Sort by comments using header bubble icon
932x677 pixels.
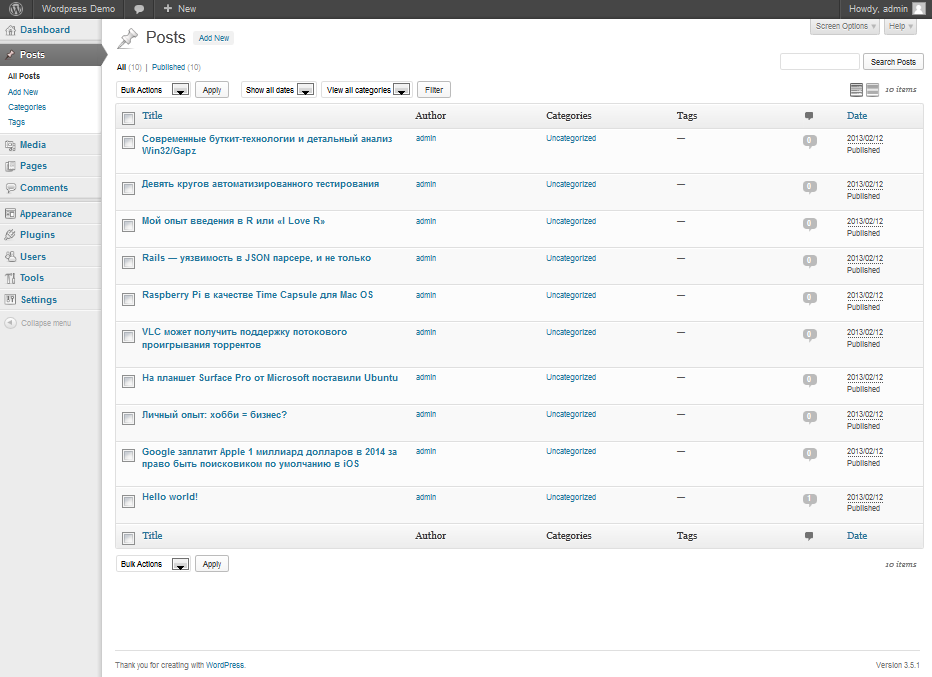809,116
